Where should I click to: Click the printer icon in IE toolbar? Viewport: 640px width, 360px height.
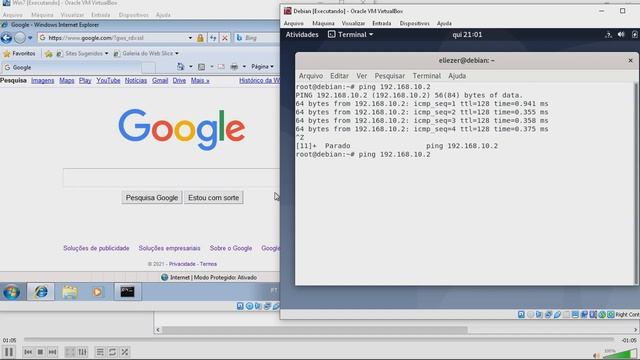click(x=234, y=67)
